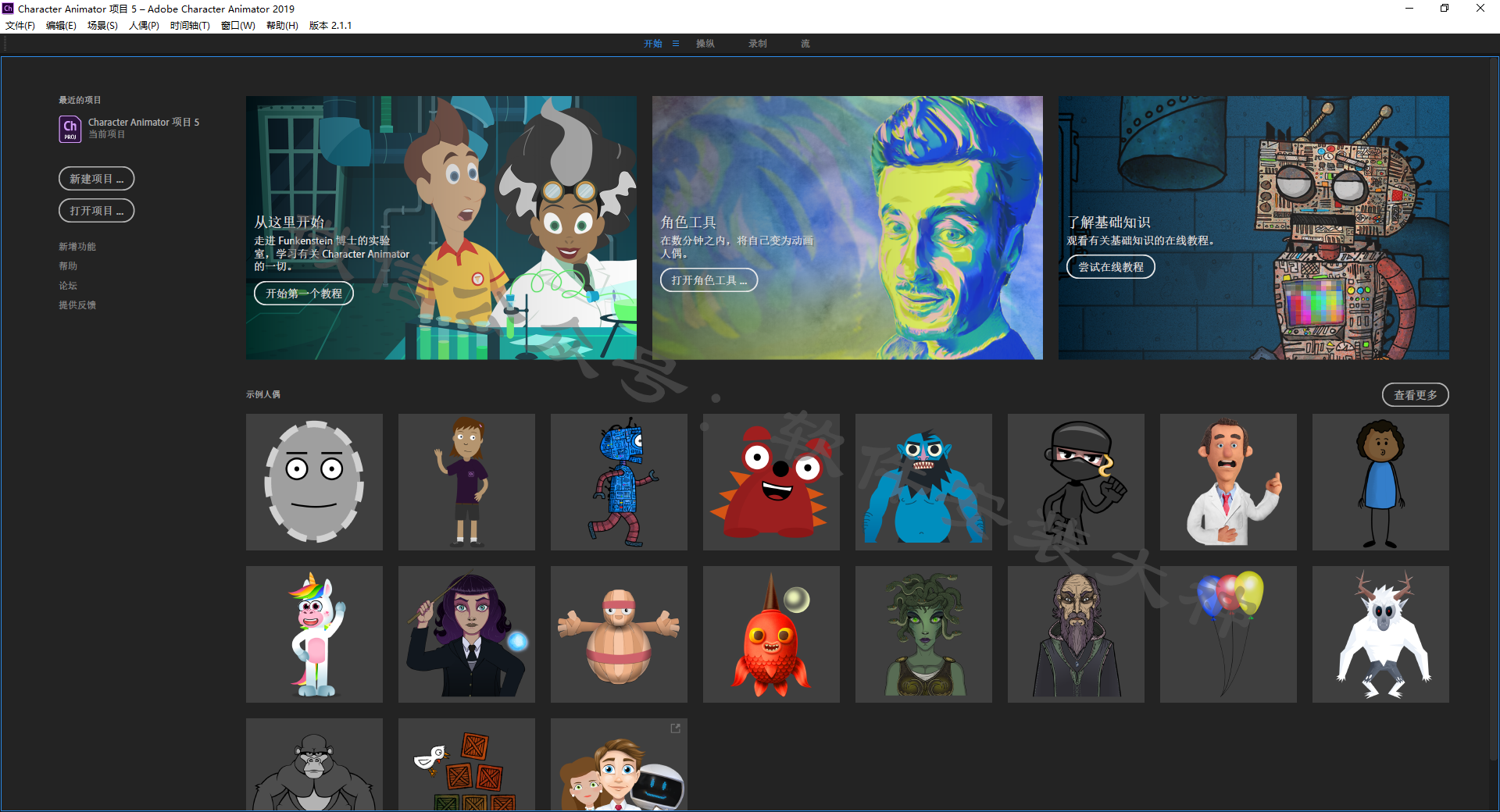Image resolution: width=1500 pixels, height=812 pixels.
Task: Select the green Medusa puppet
Action: point(923,634)
